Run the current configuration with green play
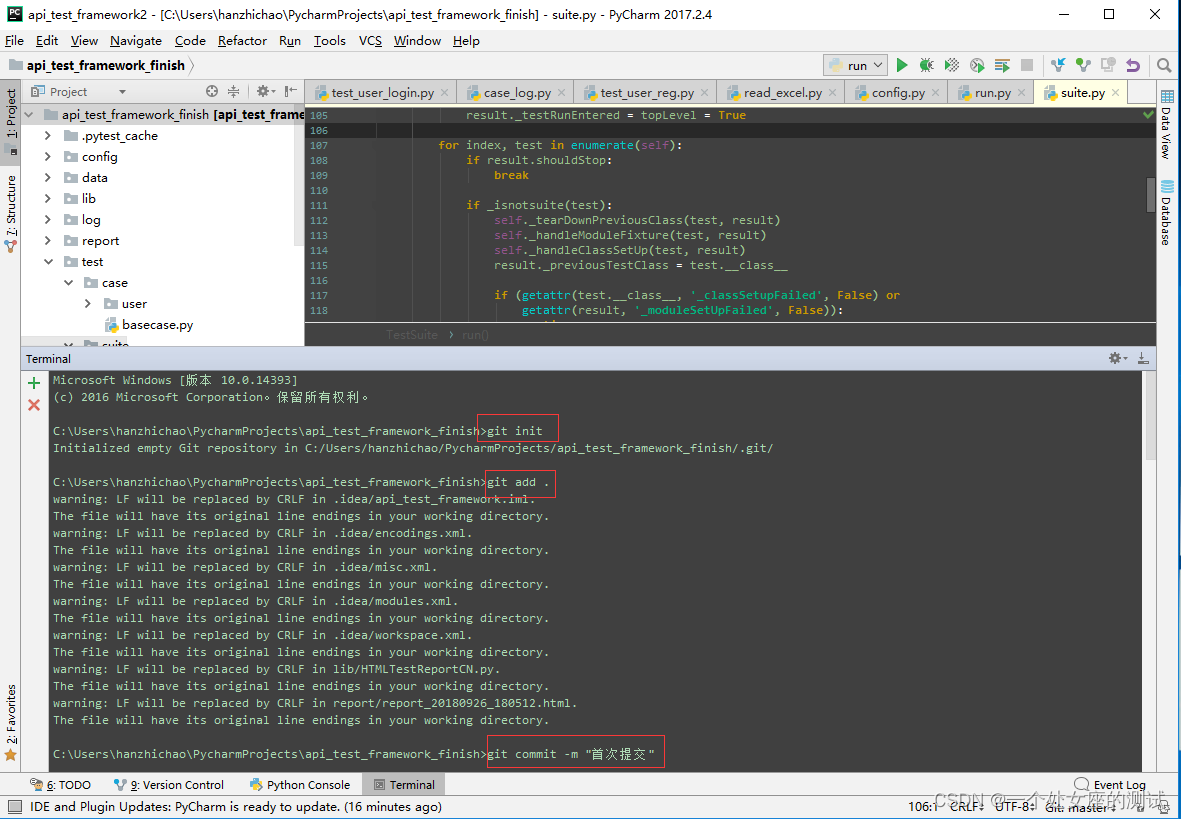This screenshot has width=1181, height=819. point(902,66)
